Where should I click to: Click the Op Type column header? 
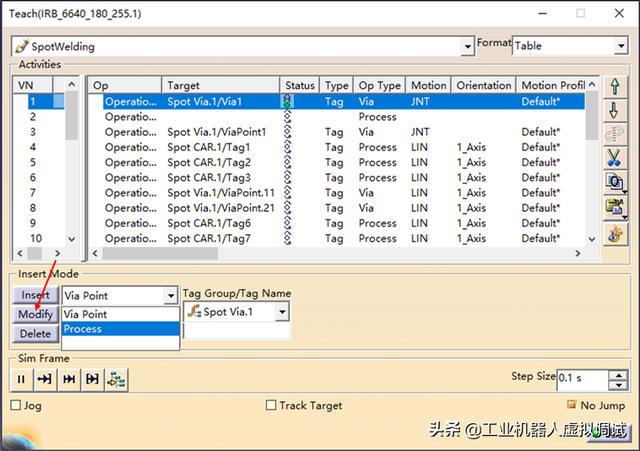click(x=379, y=85)
